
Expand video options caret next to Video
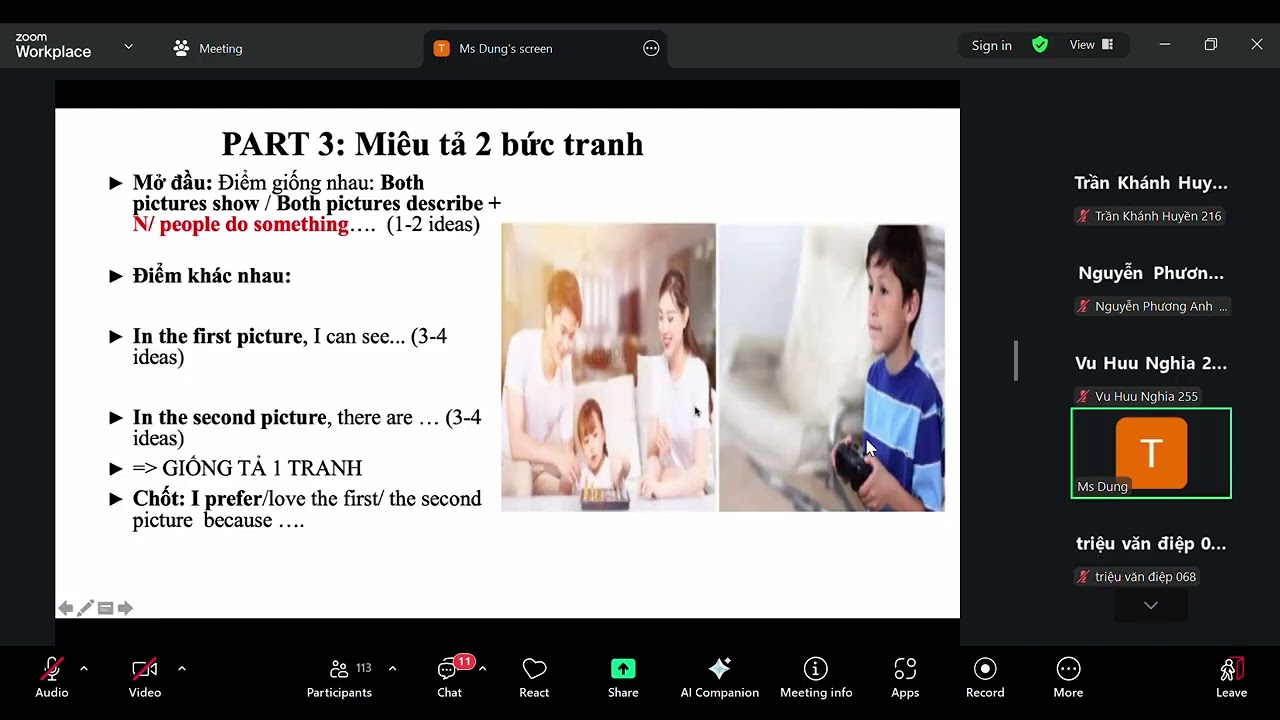point(181,668)
